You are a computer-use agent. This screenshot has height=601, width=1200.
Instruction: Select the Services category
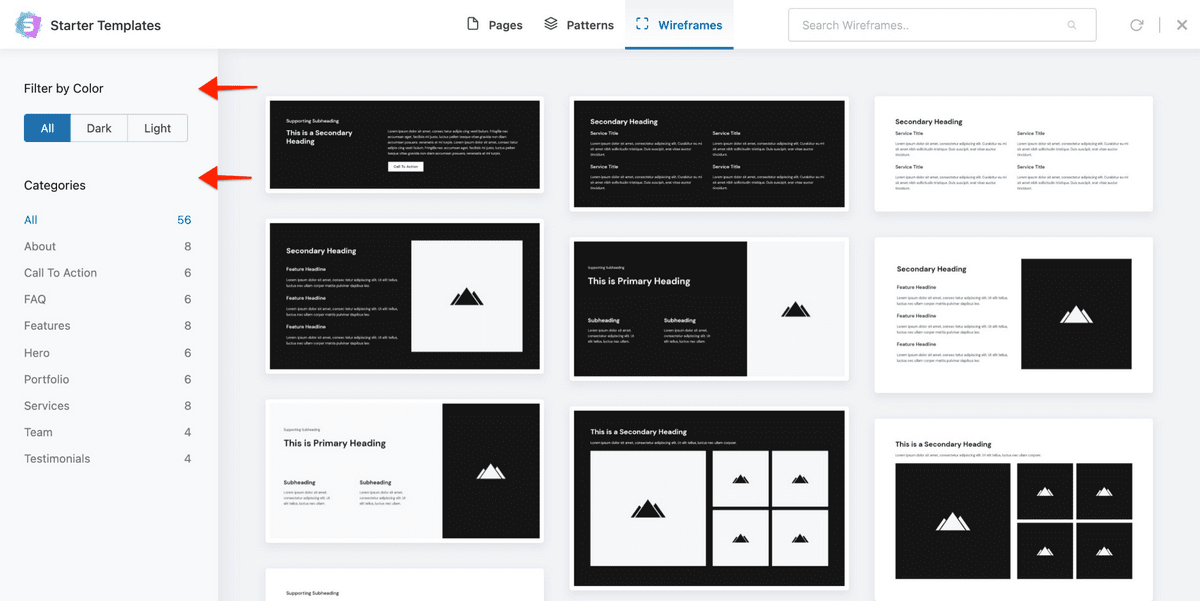pos(107,406)
